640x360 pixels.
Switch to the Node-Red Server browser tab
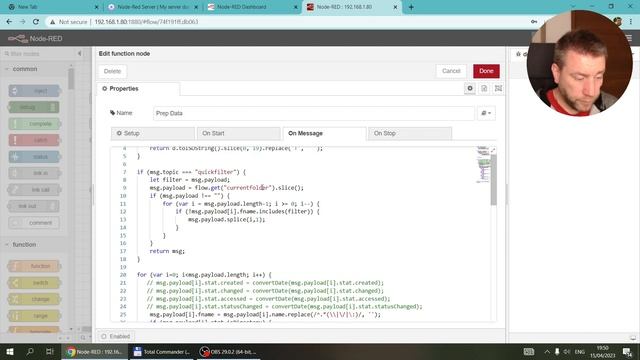pyautogui.click(x=152, y=7)
